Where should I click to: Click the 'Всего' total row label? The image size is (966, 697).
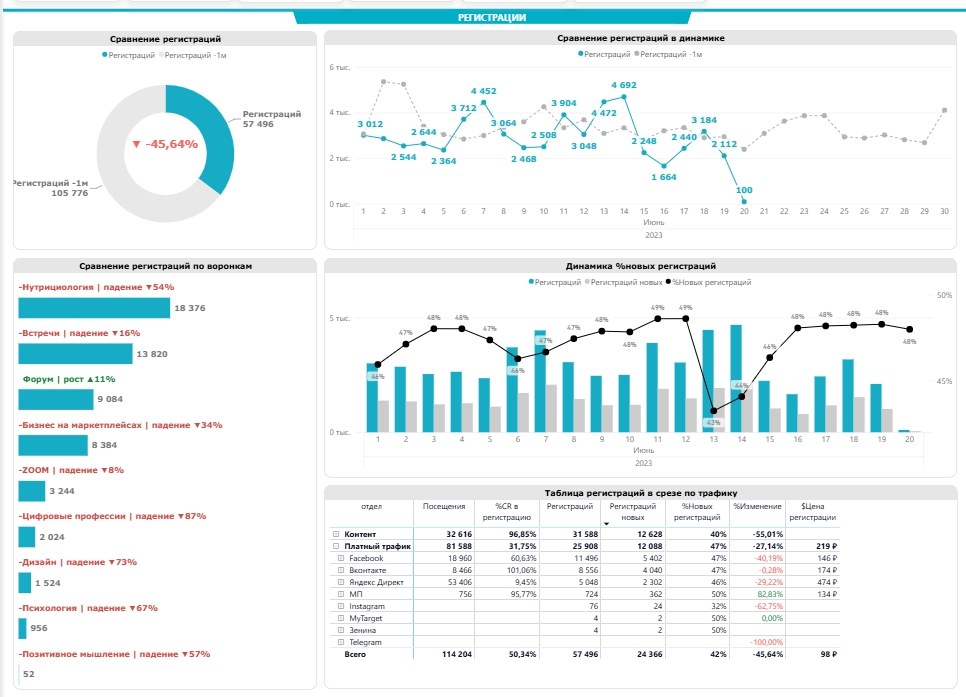(x=355, y=654)
